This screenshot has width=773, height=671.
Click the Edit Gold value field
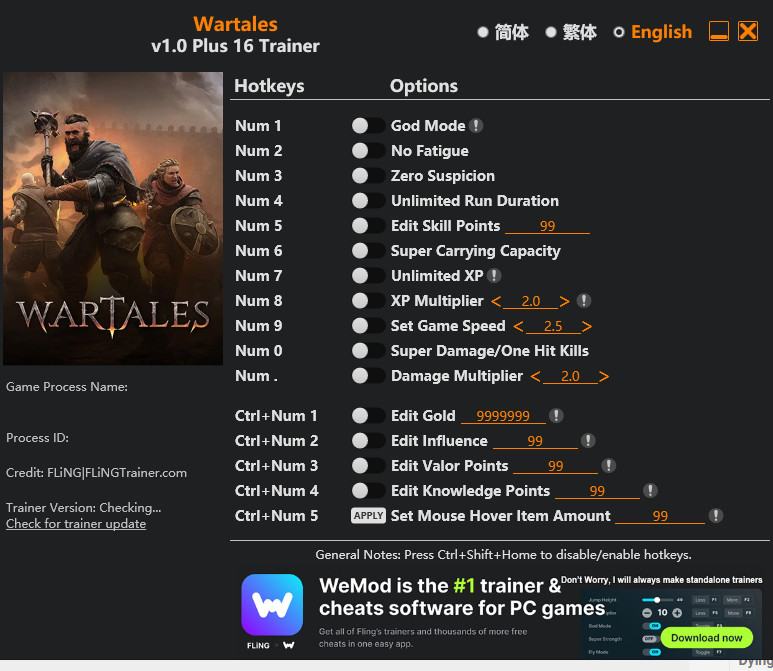click(503, 416)
